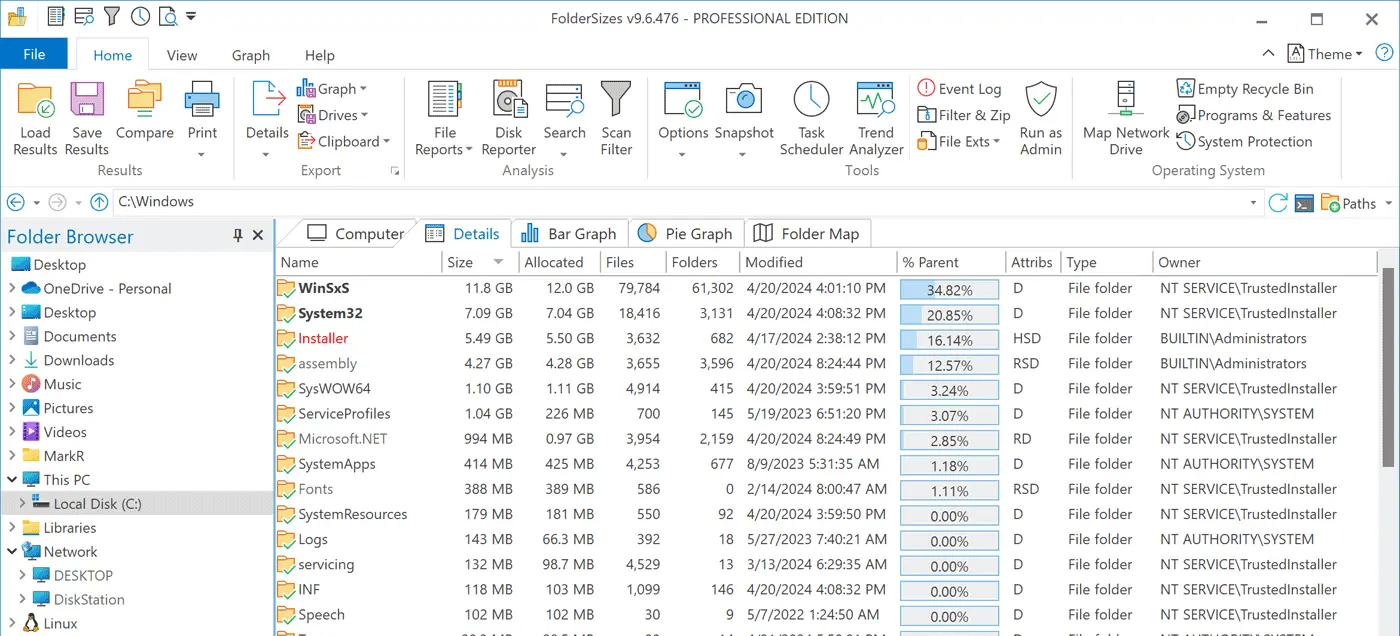
Task: Click Empty Recycle Bin
Action: tap(1245, 89)
